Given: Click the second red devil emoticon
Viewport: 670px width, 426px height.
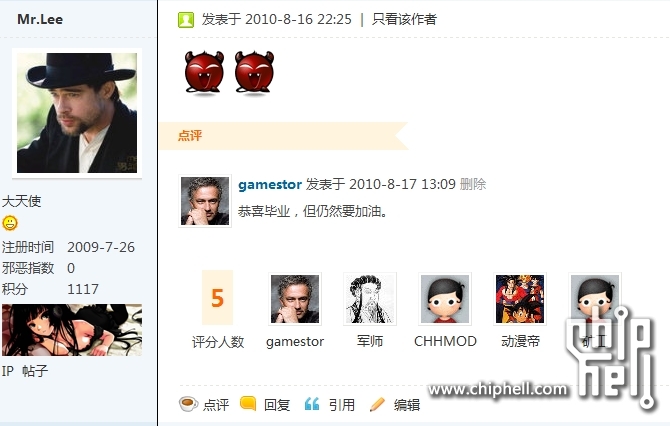Looking at the screenshot, I should [x=254, y=72].
